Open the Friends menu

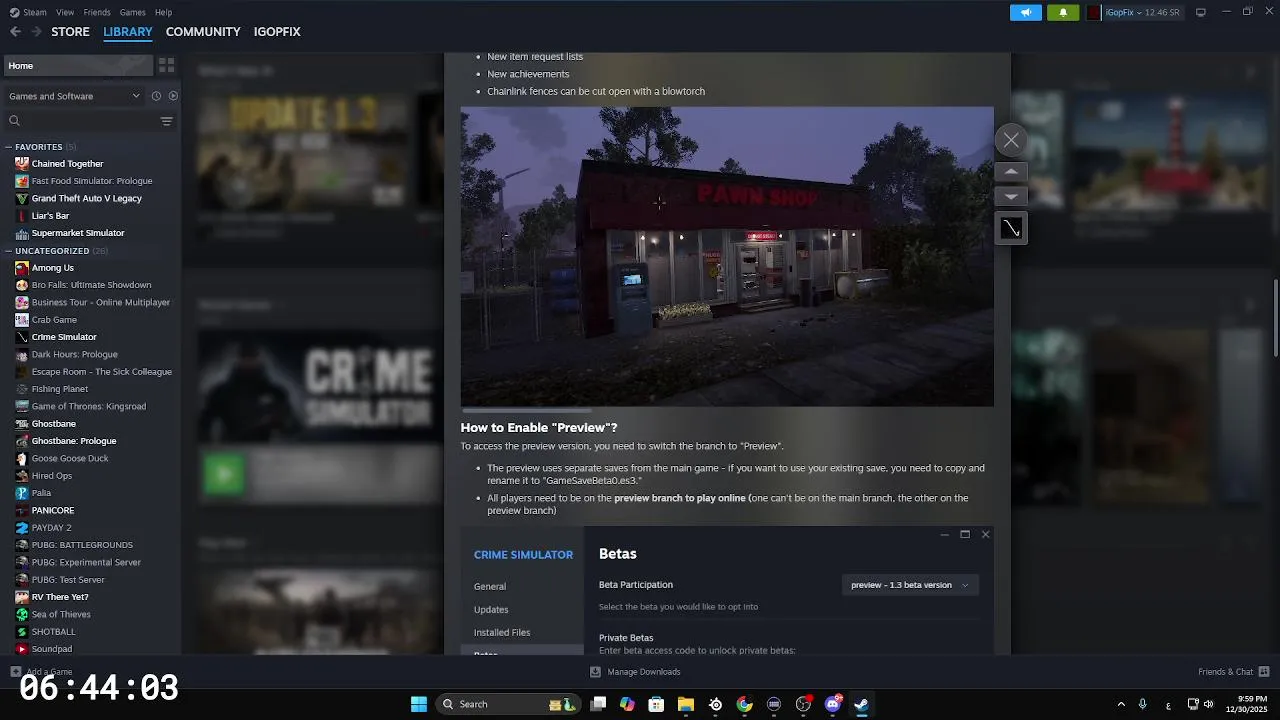[x=97, y=12]
